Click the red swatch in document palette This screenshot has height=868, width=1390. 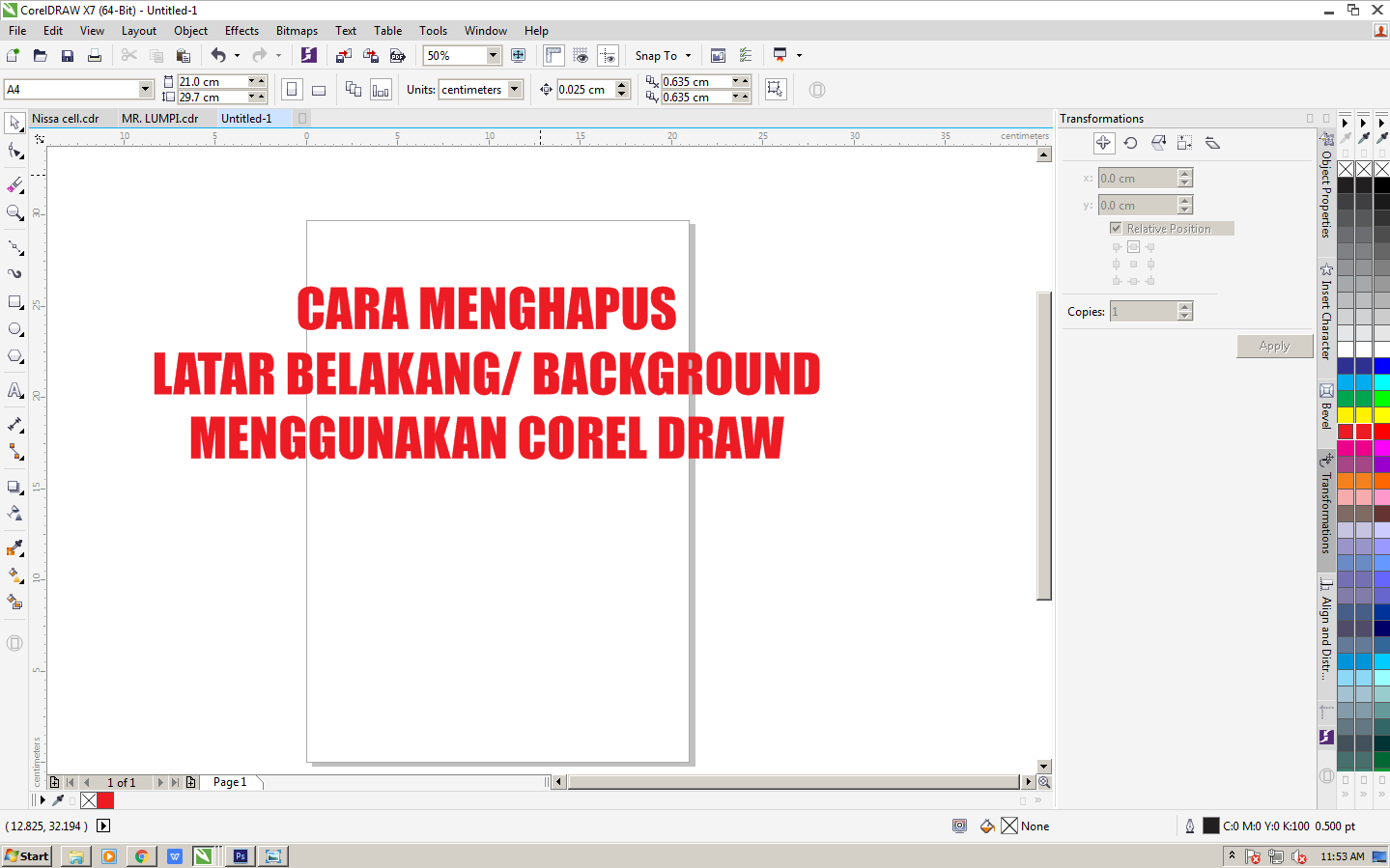105,800
